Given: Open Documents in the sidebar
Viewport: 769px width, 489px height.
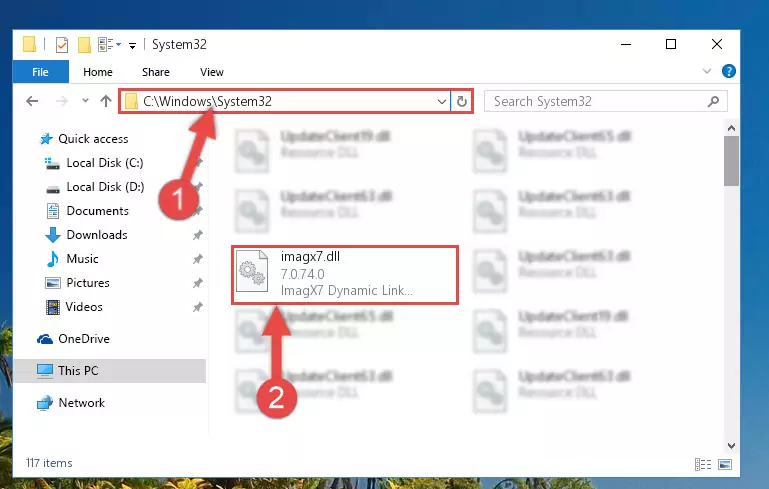Looking at the screenshot, I should (98, 211).
